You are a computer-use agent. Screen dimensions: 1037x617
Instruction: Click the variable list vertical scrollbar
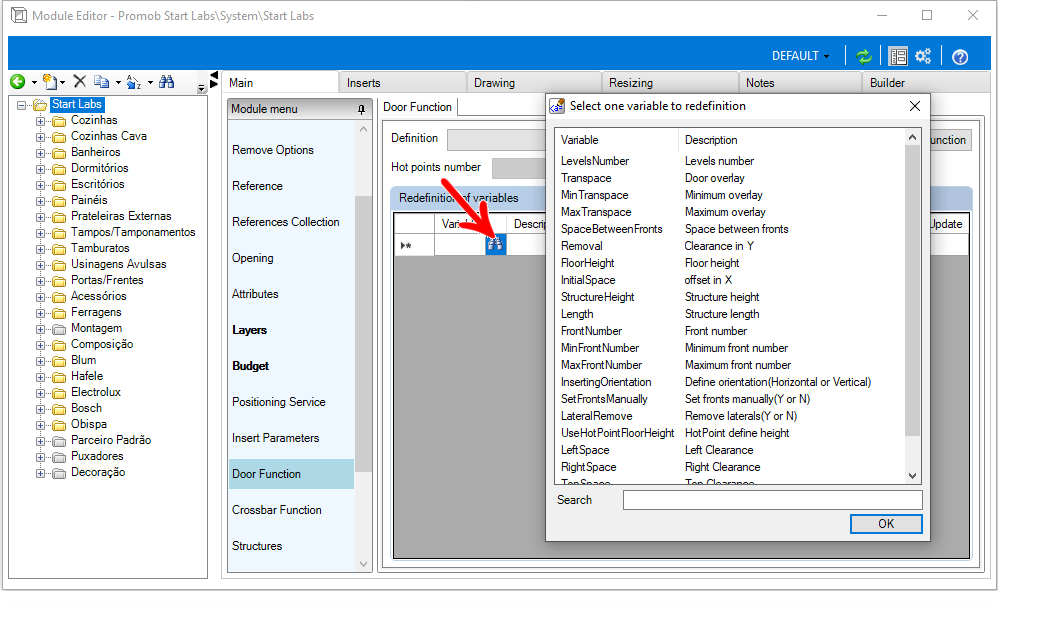pyautogui.click(x=912, y=300)
